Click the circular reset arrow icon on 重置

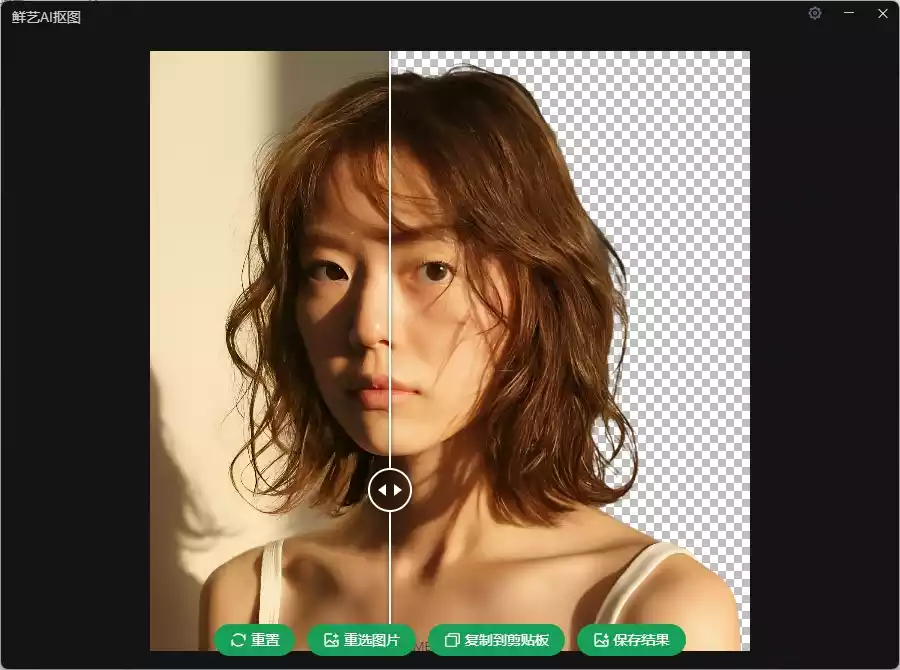pos(238,640)
